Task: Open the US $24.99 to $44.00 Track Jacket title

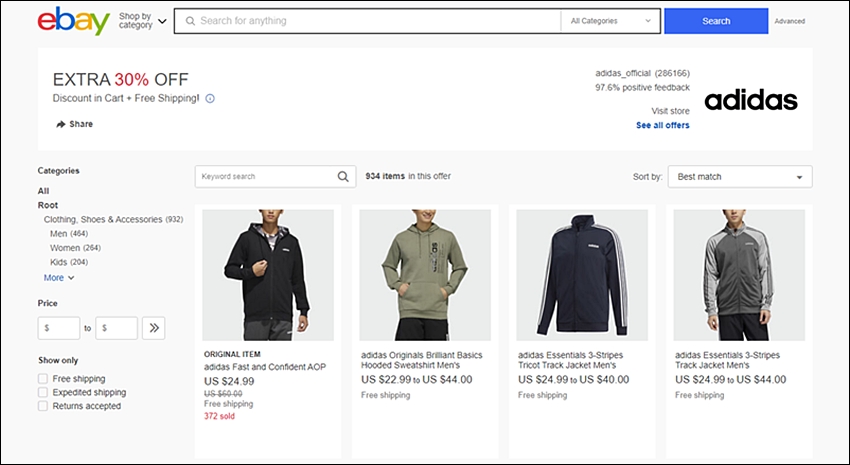Action: click(727, 360)
